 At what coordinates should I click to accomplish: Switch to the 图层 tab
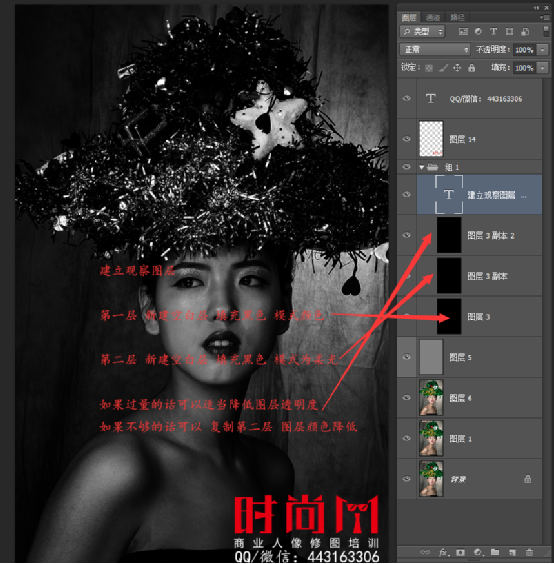(x=409, y=17)
